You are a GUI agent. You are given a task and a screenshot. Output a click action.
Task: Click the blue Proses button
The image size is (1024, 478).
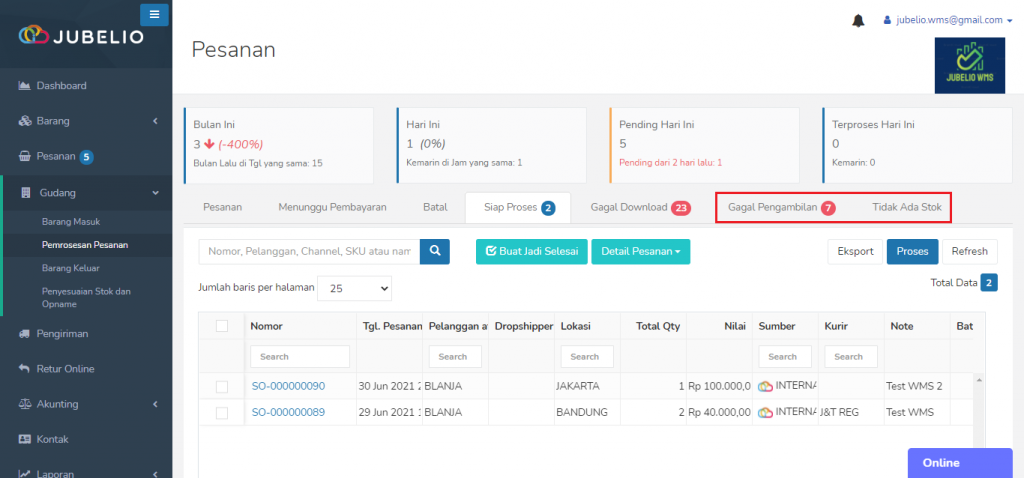coord(912,251)
